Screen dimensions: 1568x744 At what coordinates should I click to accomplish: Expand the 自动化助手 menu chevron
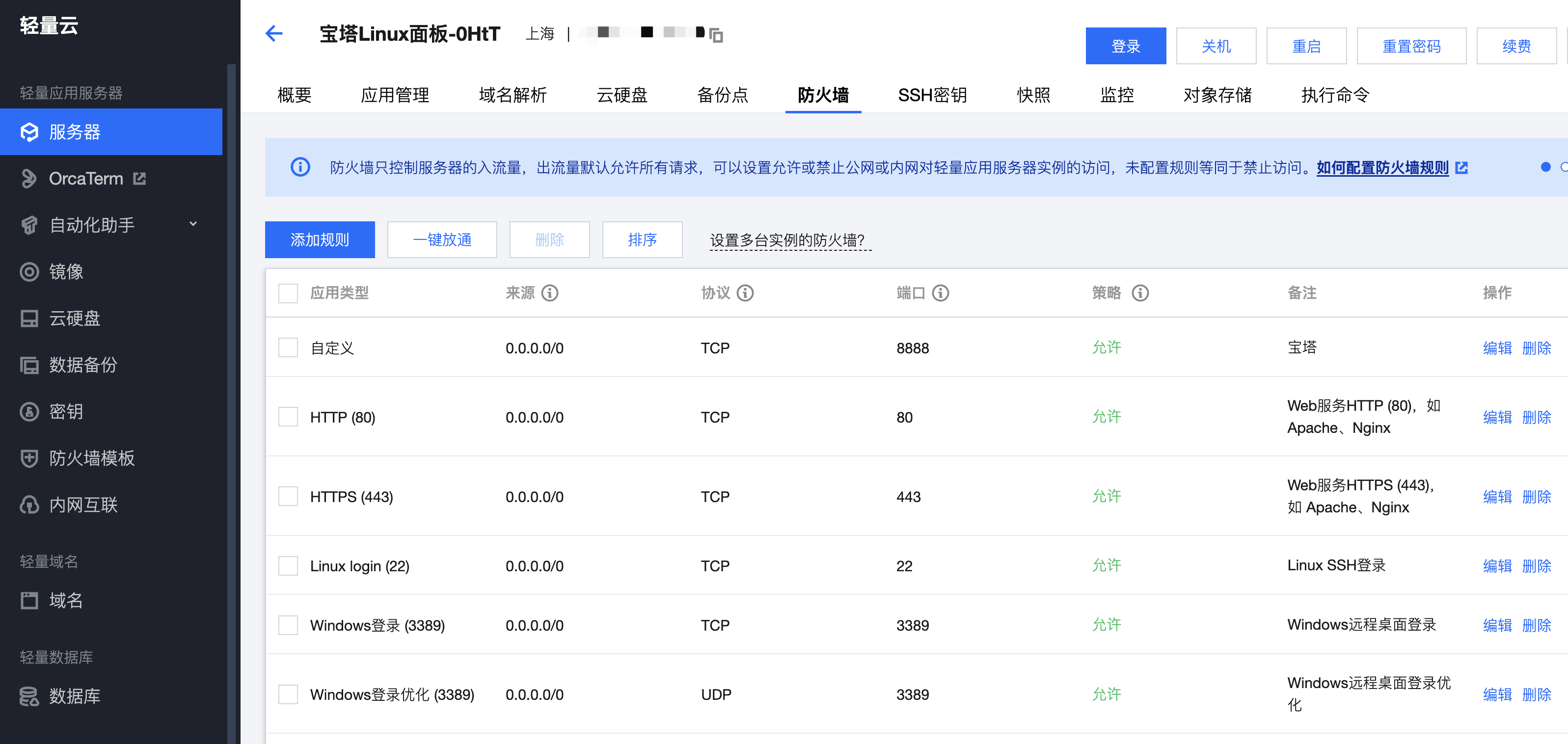(x=193, y=224)
